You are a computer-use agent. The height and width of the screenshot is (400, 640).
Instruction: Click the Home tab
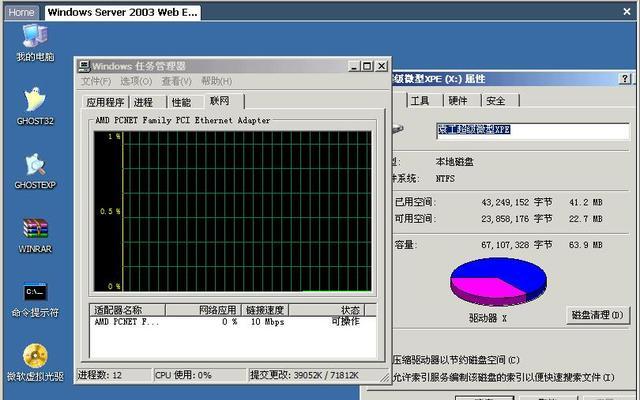(22, 12)
